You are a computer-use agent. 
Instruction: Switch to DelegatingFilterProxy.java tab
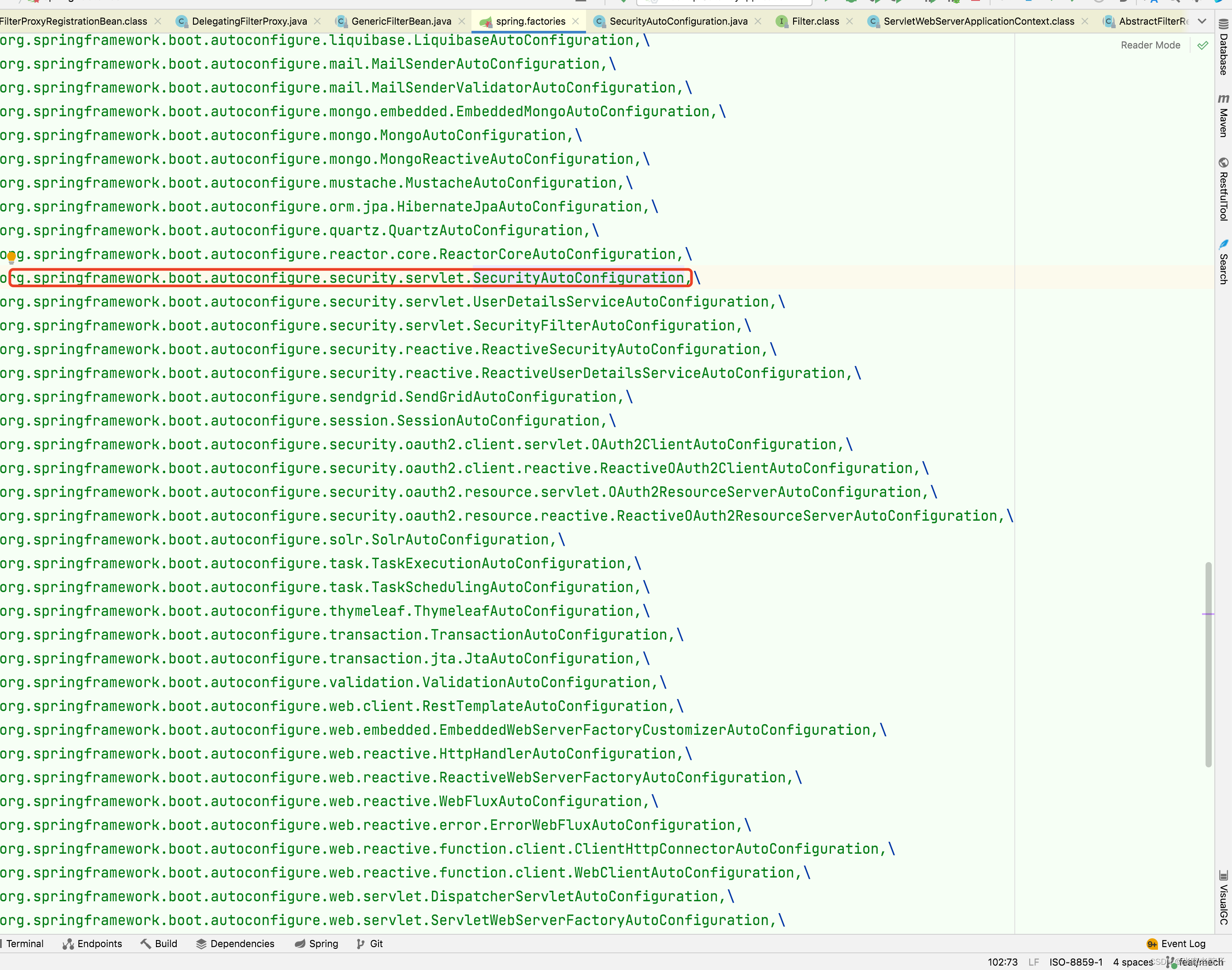point(249,22)
